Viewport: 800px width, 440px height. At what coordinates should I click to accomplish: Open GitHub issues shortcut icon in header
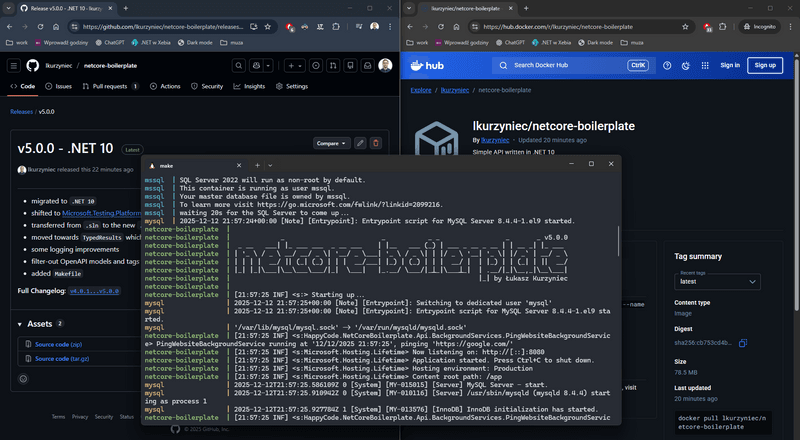coord(316,65)
